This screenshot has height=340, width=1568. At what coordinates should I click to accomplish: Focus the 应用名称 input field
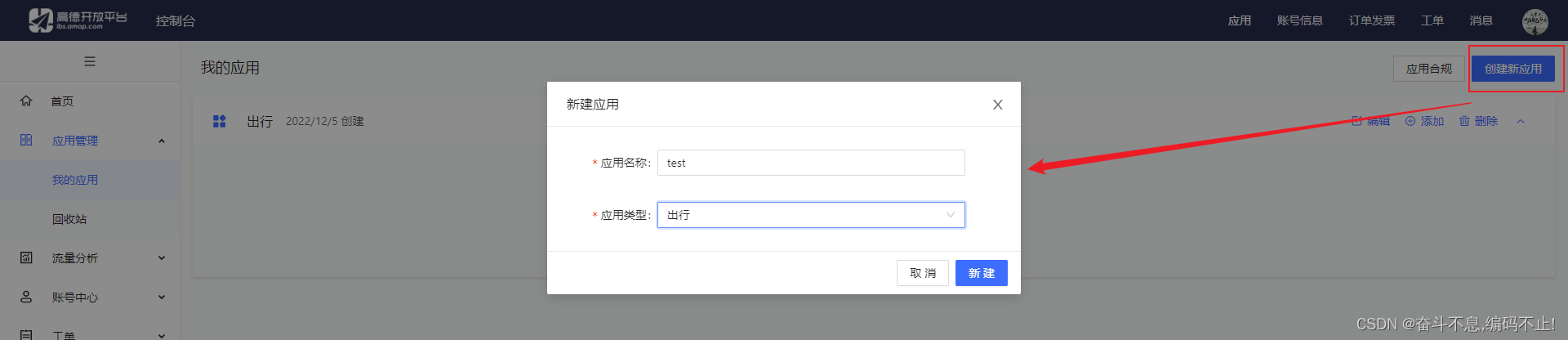point(811,163)
